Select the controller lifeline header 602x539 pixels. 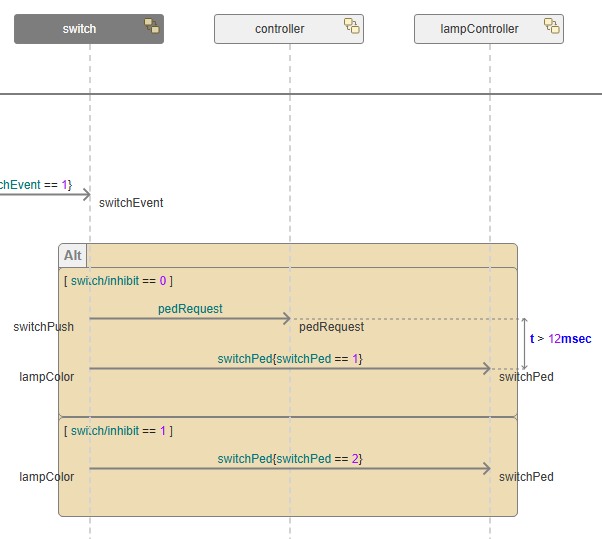click(289, 29)
